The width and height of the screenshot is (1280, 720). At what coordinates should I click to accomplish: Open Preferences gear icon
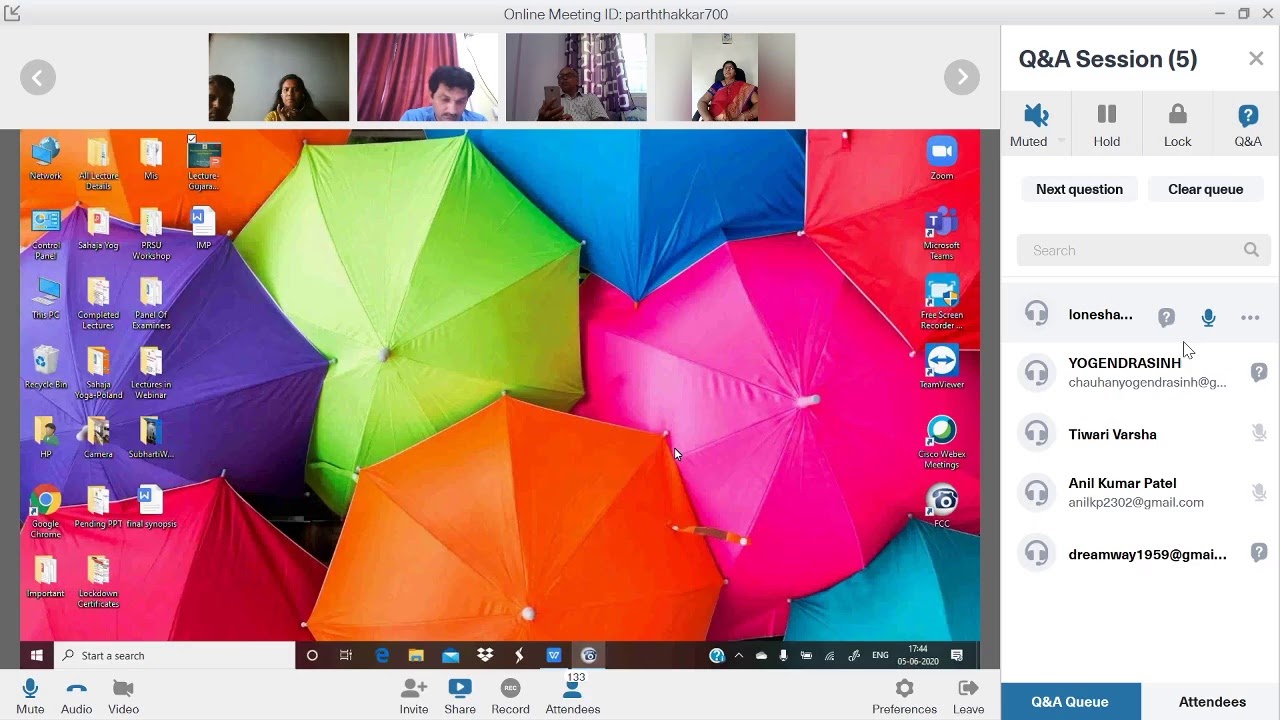coord(904,690)
